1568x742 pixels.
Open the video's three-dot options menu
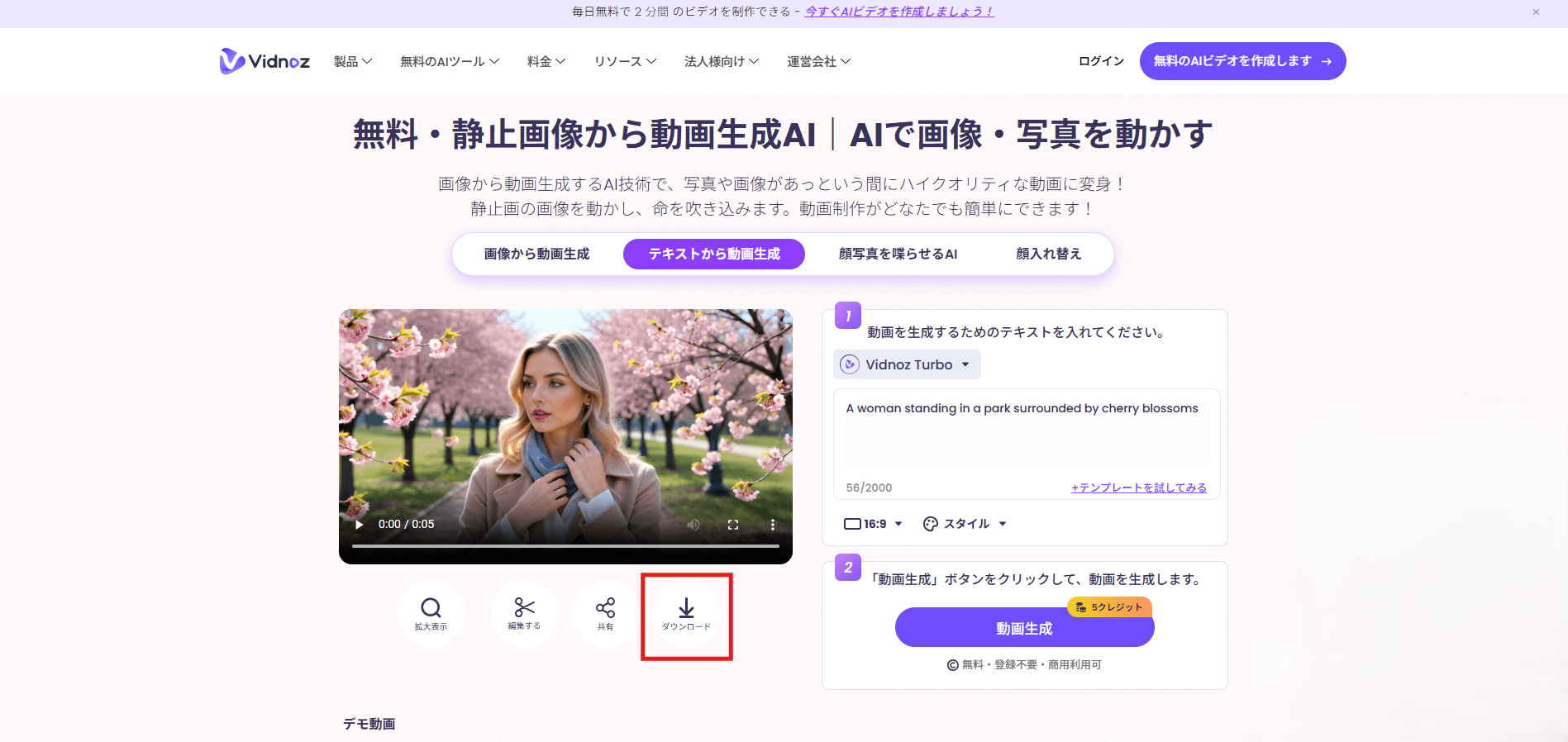coord(773,525)
